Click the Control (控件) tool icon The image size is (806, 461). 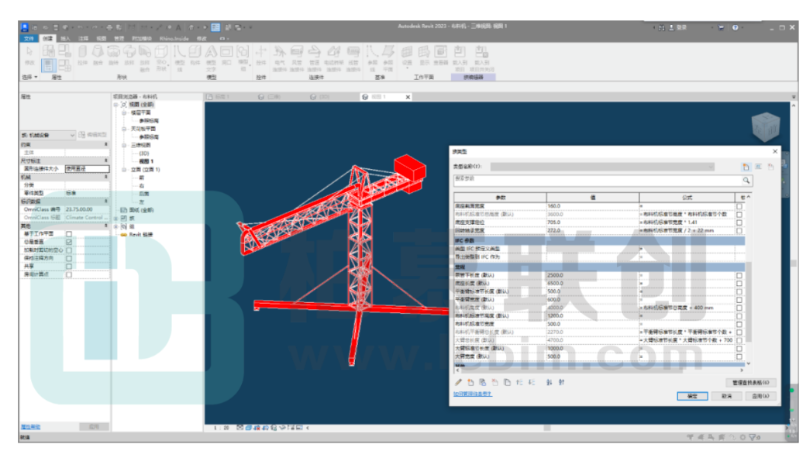coord(261,52)
